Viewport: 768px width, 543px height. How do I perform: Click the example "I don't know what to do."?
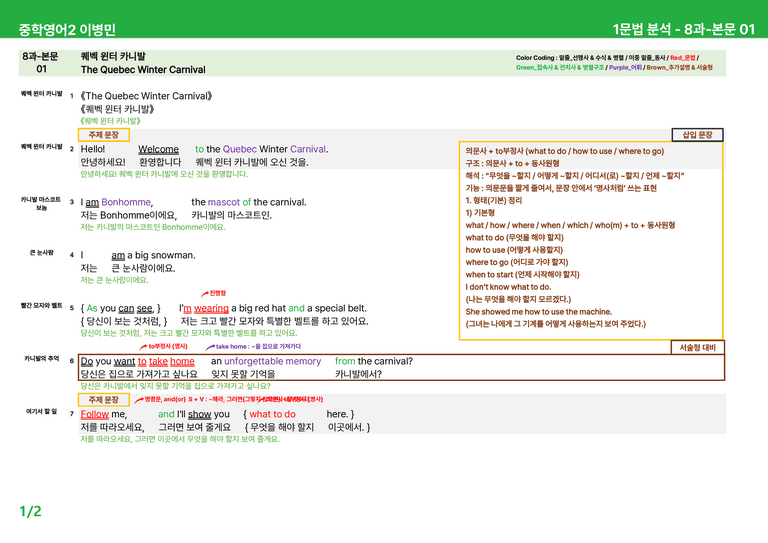tap(508, 287)
